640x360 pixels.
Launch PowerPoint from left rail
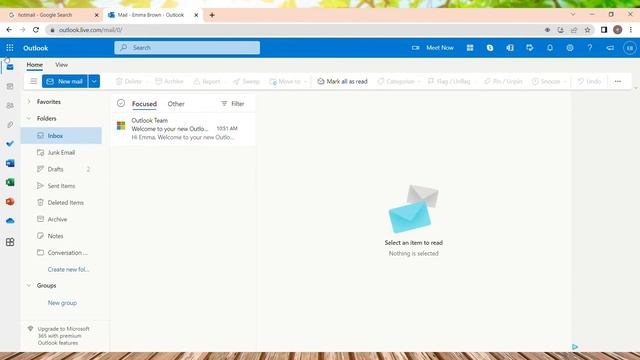point(10,201)
